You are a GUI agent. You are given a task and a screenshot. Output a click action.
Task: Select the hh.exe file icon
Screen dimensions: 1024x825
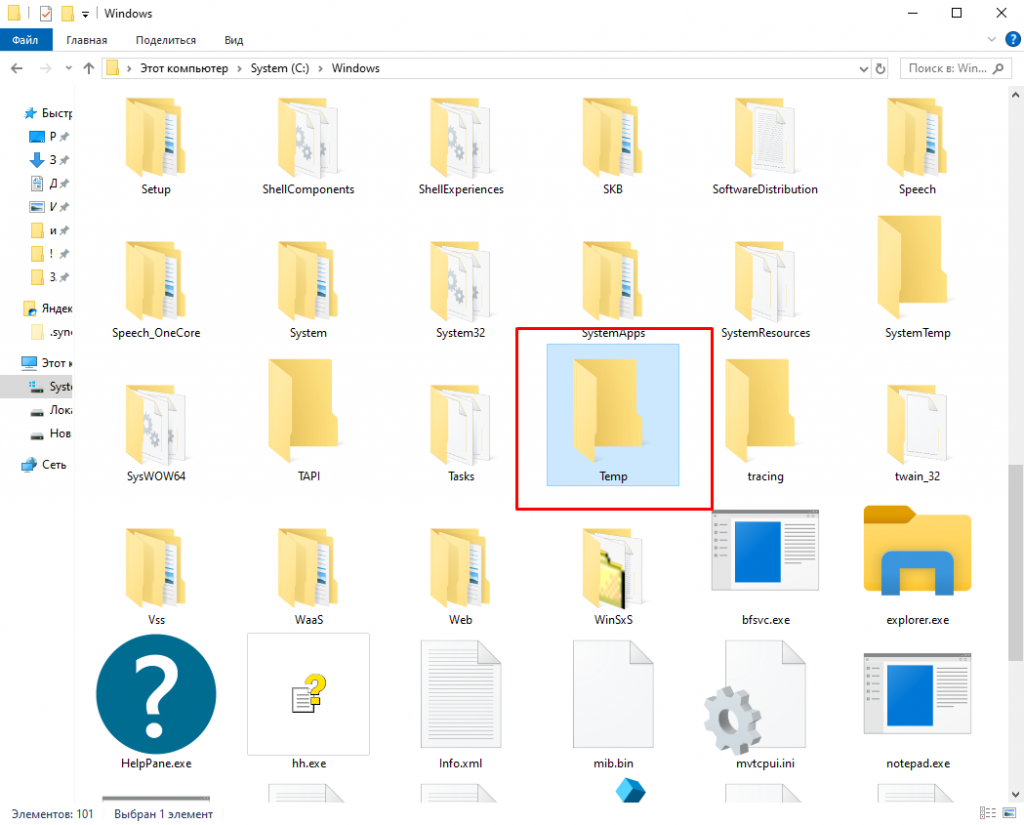click(308, 694)
